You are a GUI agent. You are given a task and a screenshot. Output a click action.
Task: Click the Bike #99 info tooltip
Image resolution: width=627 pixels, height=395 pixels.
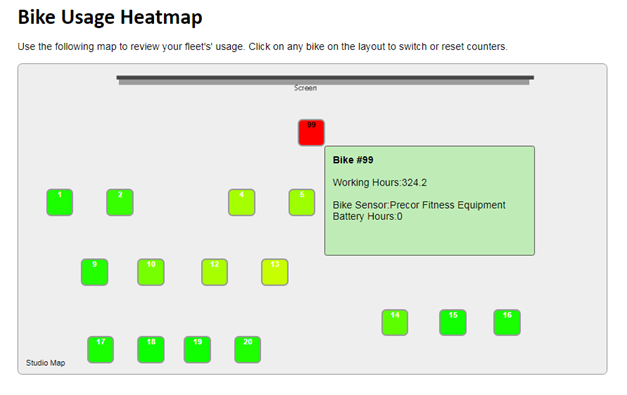429,201
